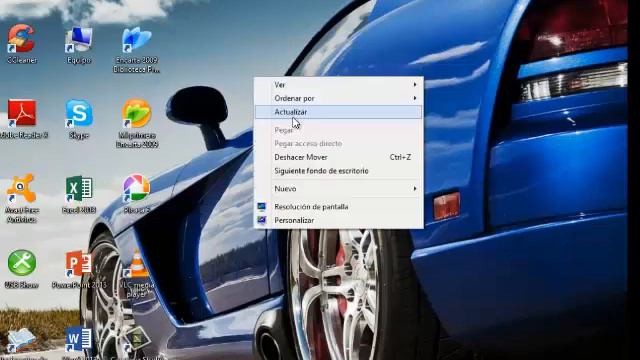Click the monitor icon beside Resolución de pantalla
The image size is (640, 360).
pos(262,207)
